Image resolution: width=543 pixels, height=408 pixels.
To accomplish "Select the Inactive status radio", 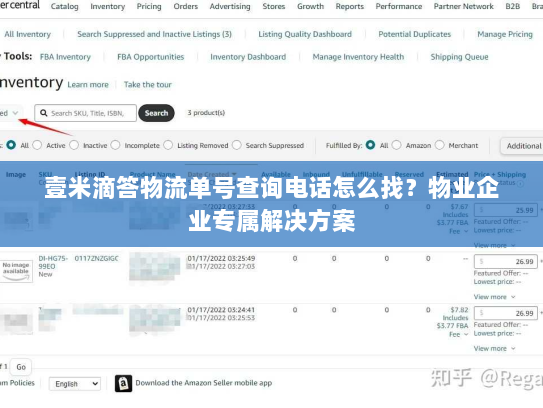I will coord(74,145).
